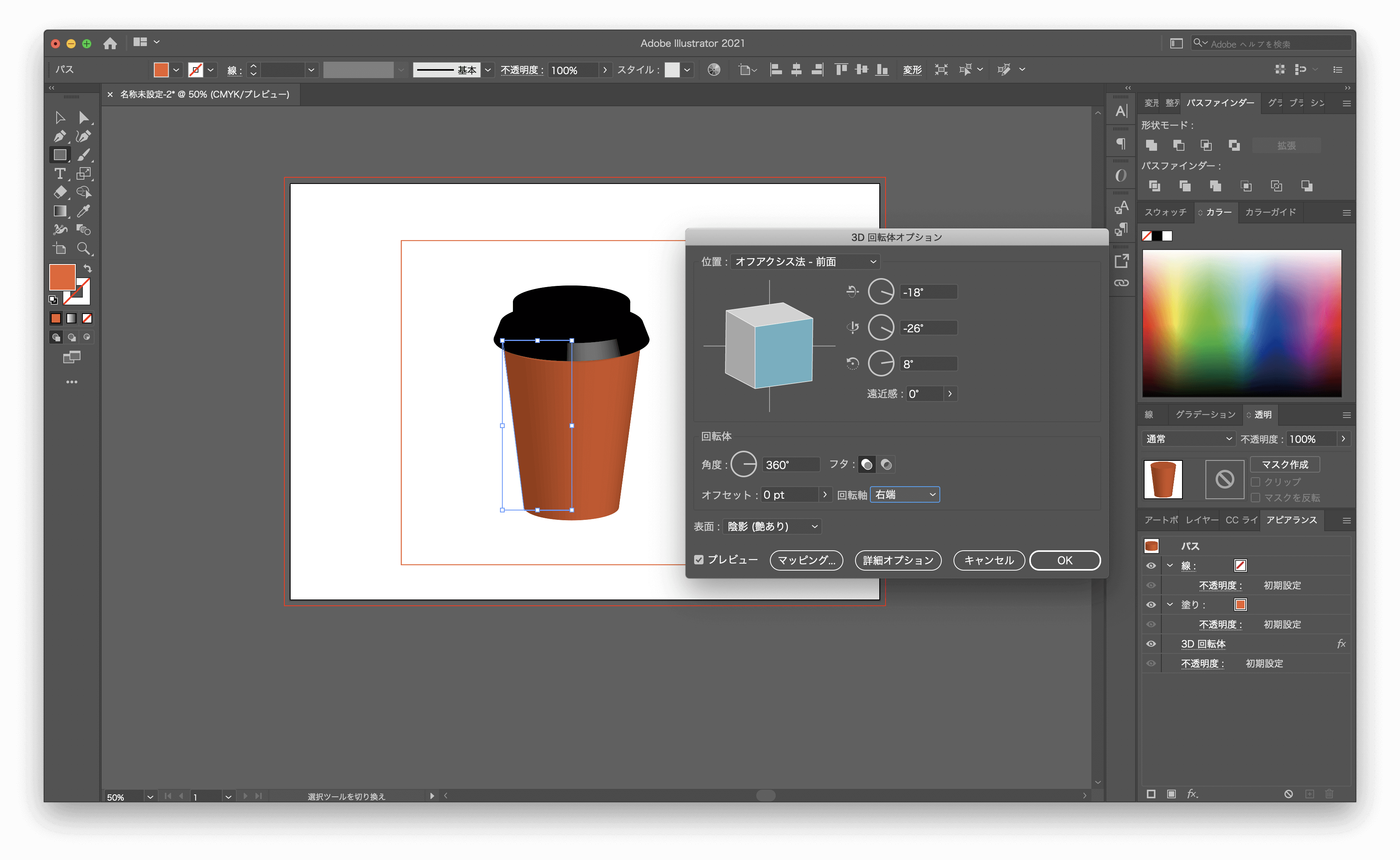
Task: Select the Curvature tool
Action: click(84, 137)
